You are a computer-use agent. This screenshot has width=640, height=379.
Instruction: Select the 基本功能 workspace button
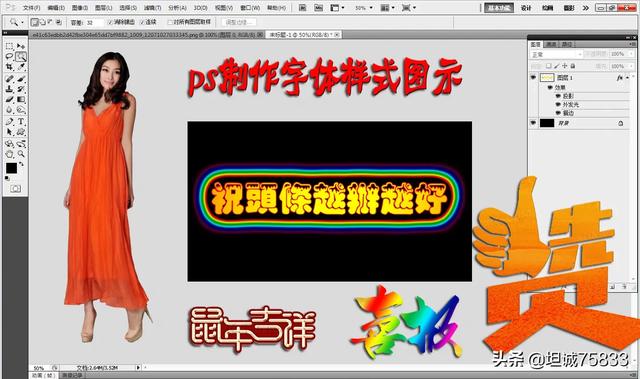[x=499, y=8]
